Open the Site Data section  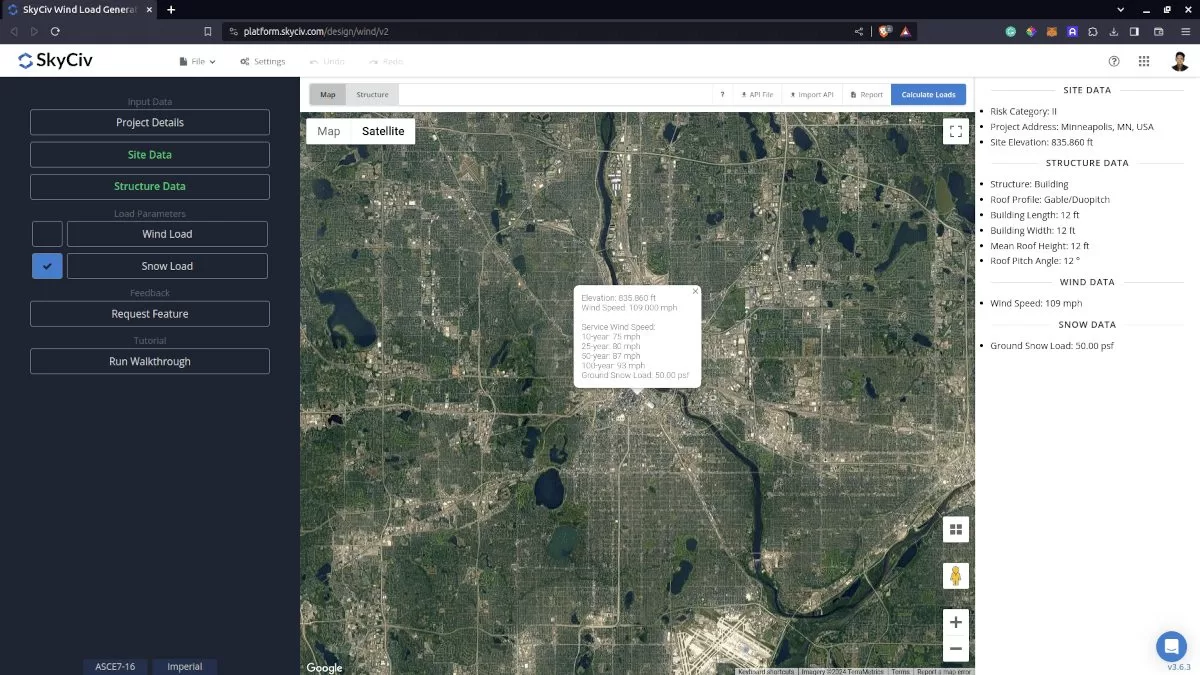(150, 155)
